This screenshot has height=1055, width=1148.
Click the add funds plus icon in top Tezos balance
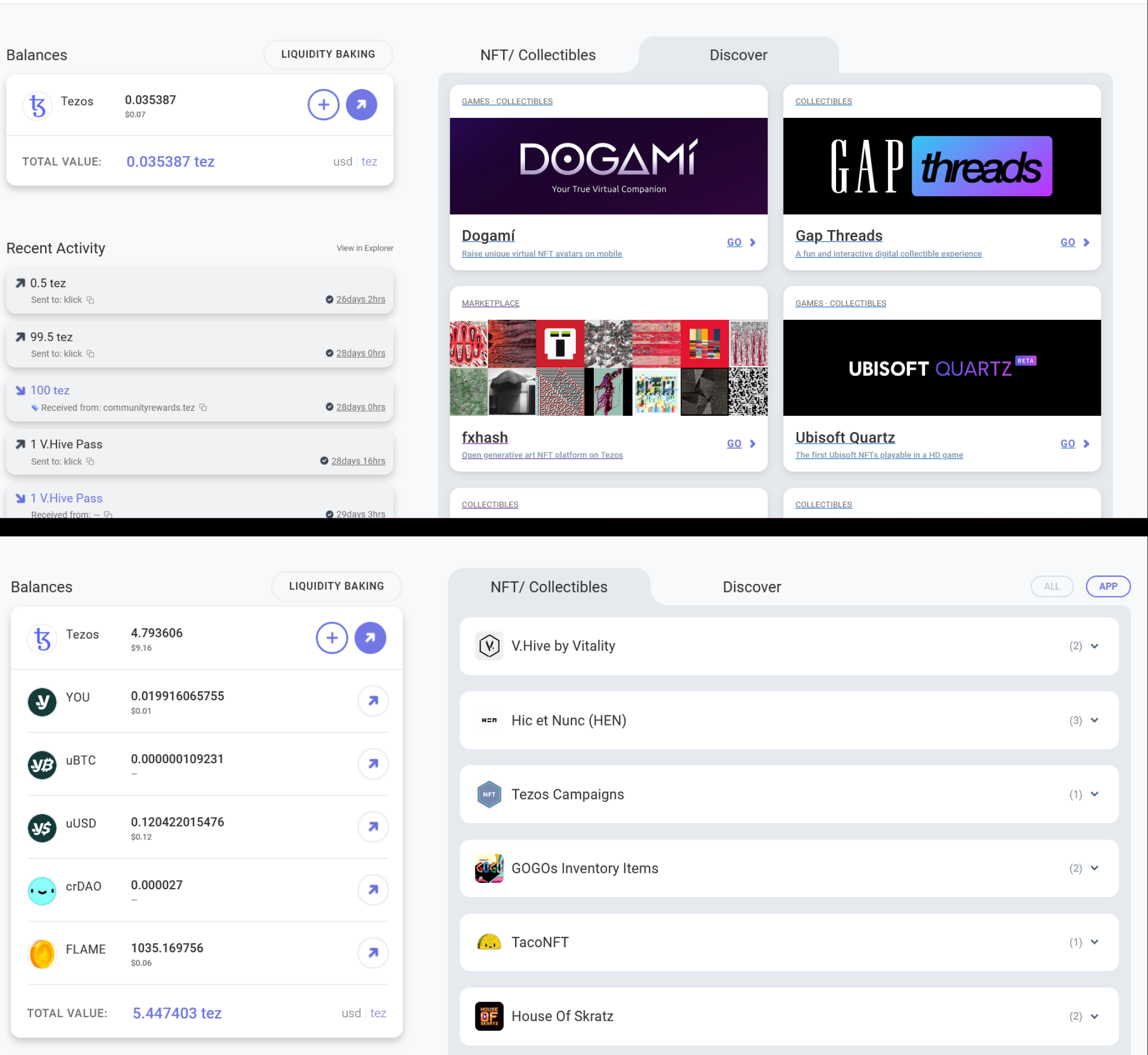324,105
